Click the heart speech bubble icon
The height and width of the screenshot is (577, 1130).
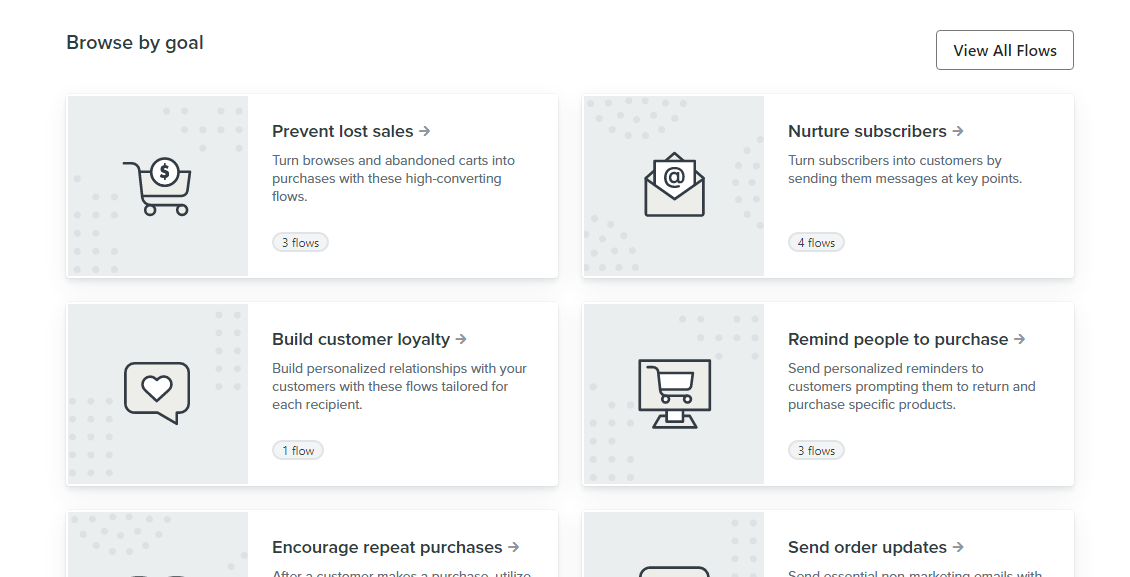coord(157,392)
